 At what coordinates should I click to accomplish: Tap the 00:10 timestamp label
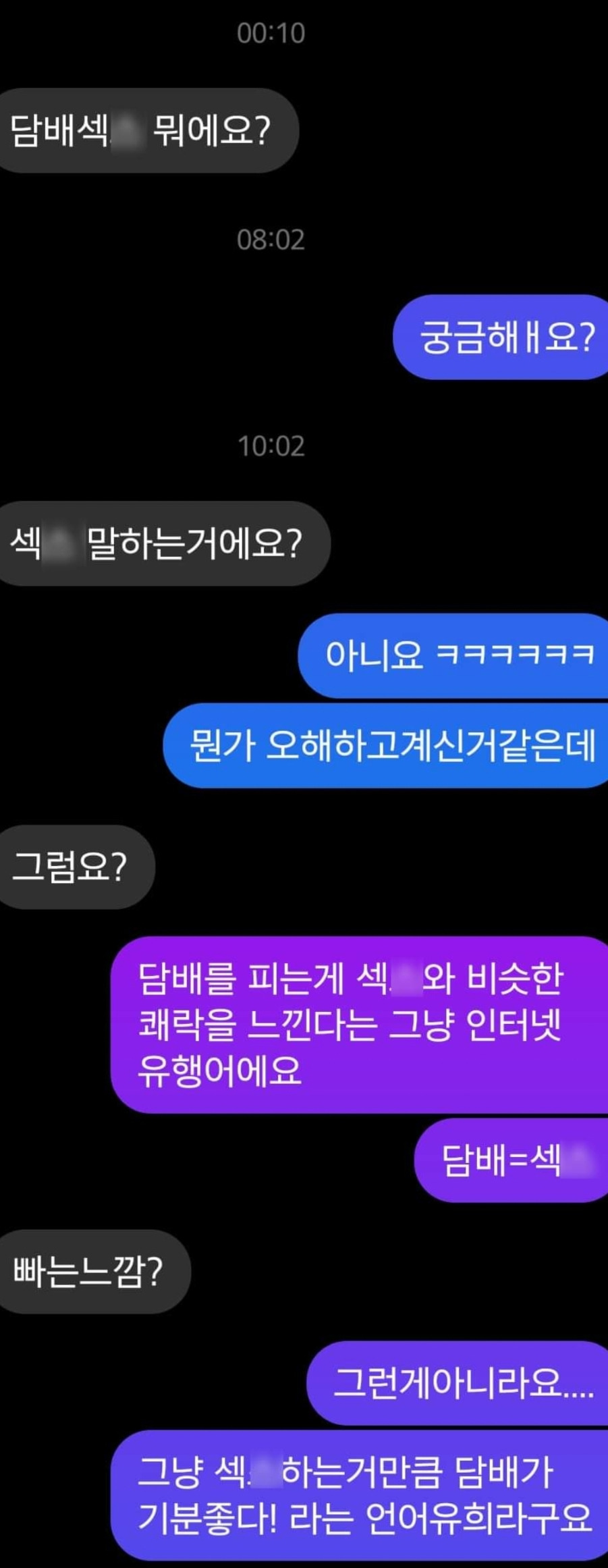(x=271, y=33)
